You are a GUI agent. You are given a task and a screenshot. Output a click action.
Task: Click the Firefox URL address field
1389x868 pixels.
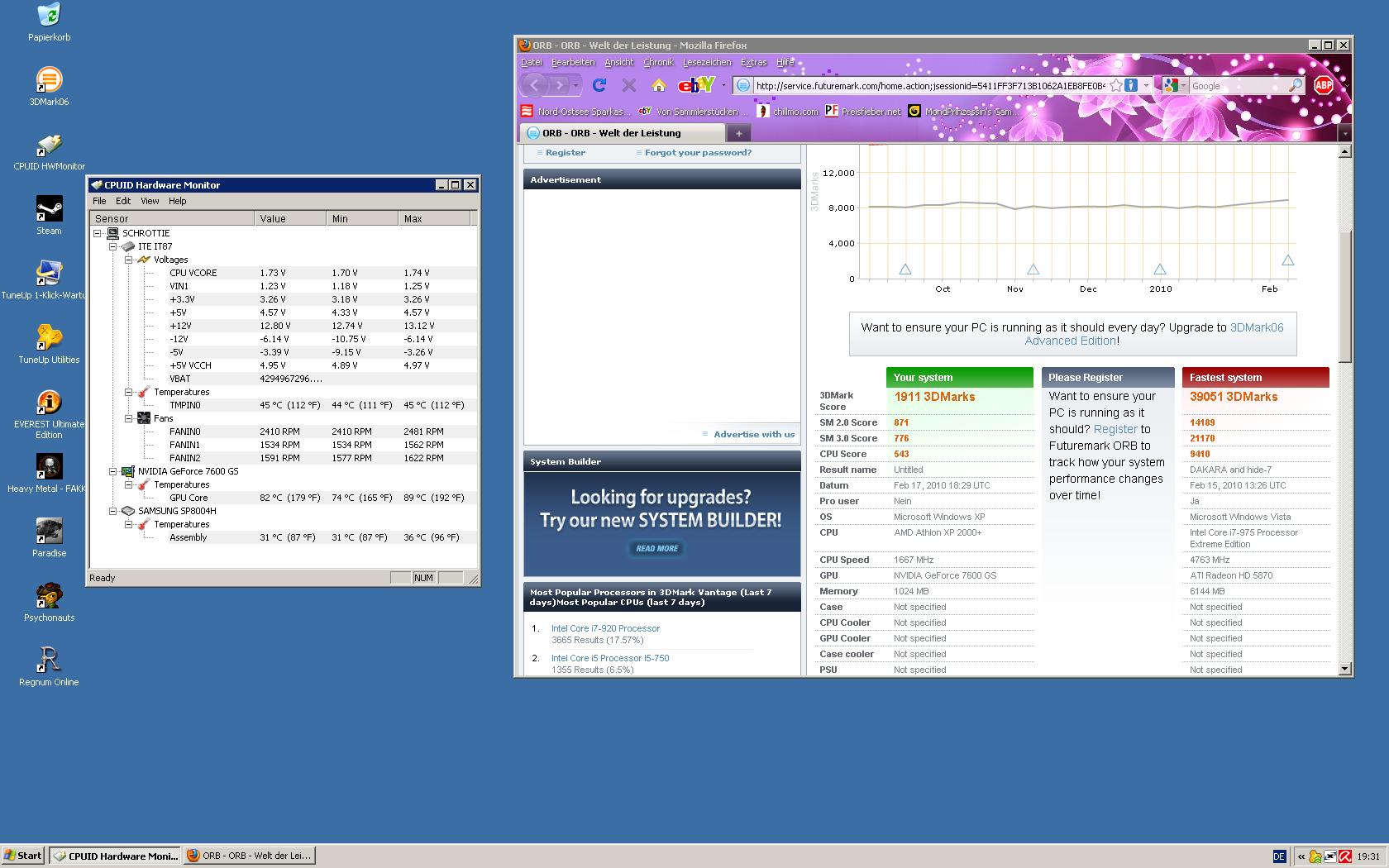click(x=930, y=85)
